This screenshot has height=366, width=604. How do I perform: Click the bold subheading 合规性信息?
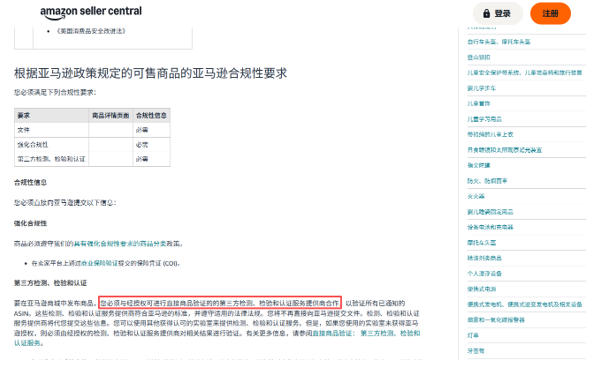(x=30, y=182)
